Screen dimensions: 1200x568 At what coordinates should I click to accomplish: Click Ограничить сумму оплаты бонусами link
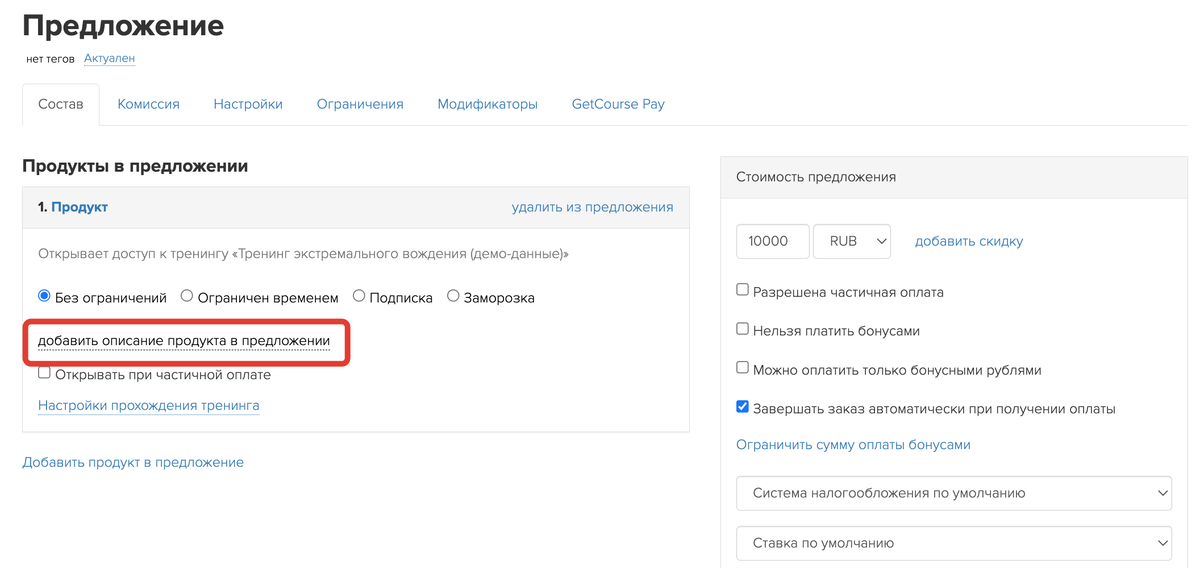[853, 445]
